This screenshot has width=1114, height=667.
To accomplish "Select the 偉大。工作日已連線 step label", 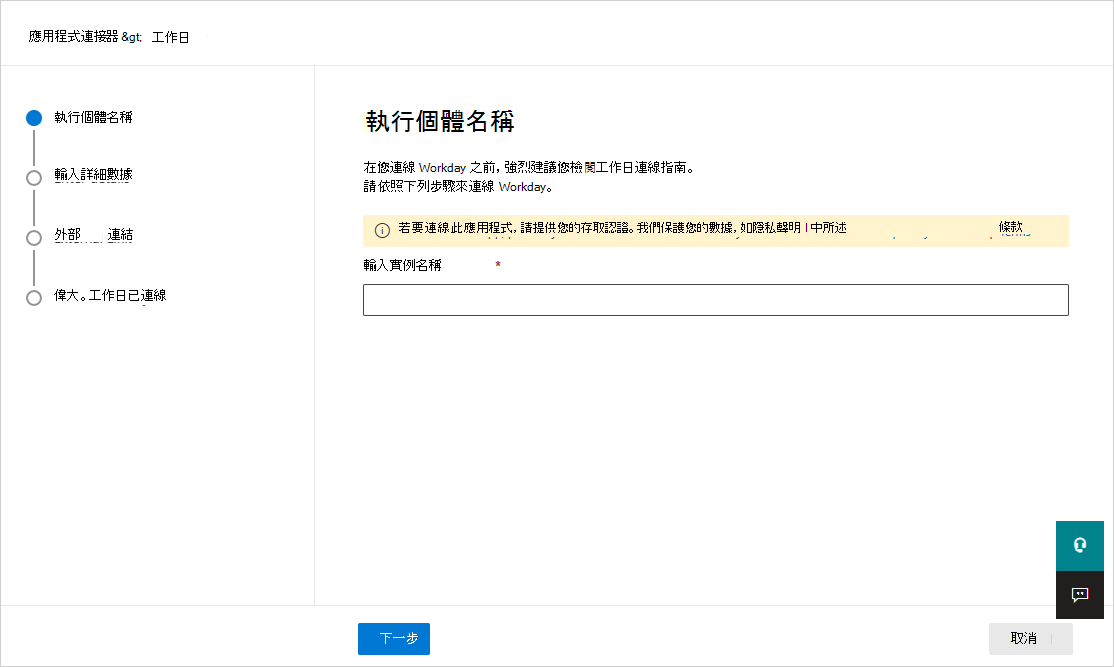I will coord(110,297).
